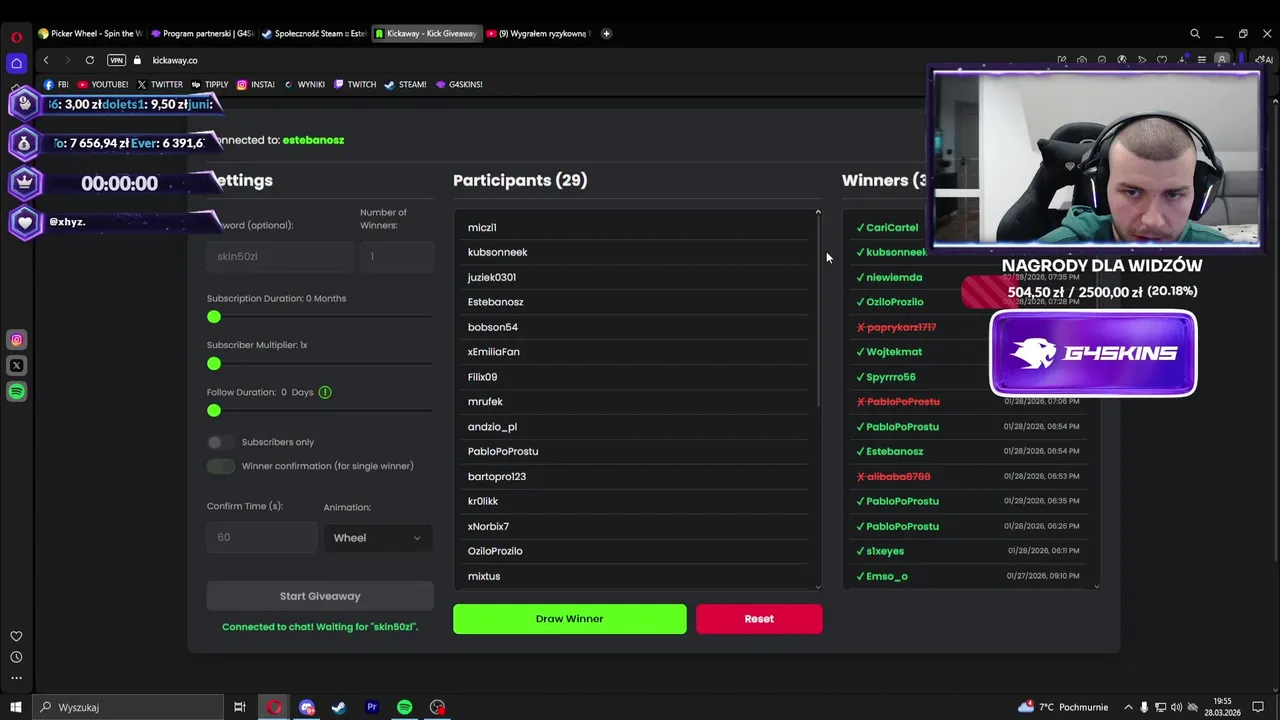Viewport: 1280px width, 720px height.
Task: Click the green info icon by Follow Duration
Action: 325,392
